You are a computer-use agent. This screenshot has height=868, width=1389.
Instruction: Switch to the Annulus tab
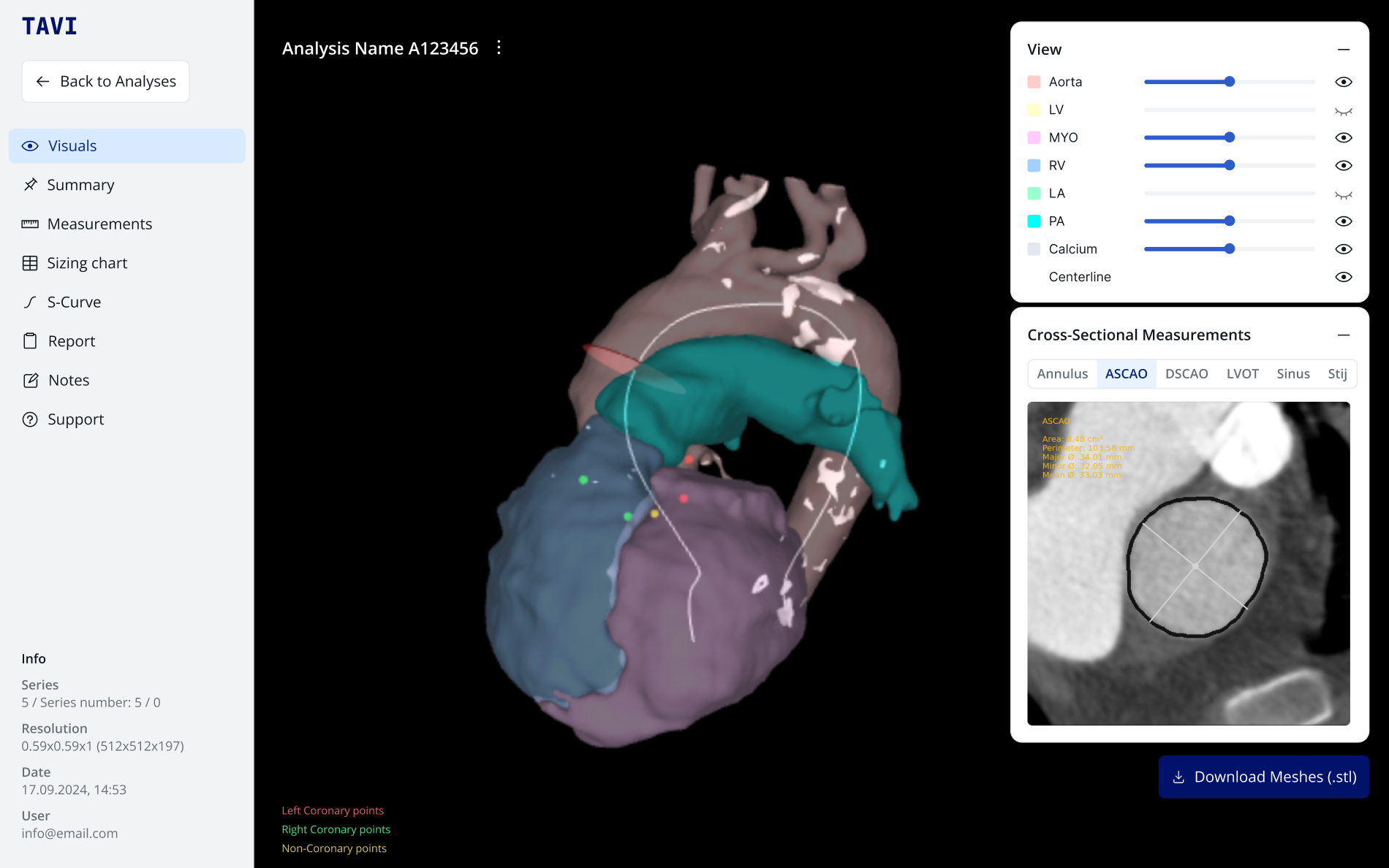[x=1062, y=374]
